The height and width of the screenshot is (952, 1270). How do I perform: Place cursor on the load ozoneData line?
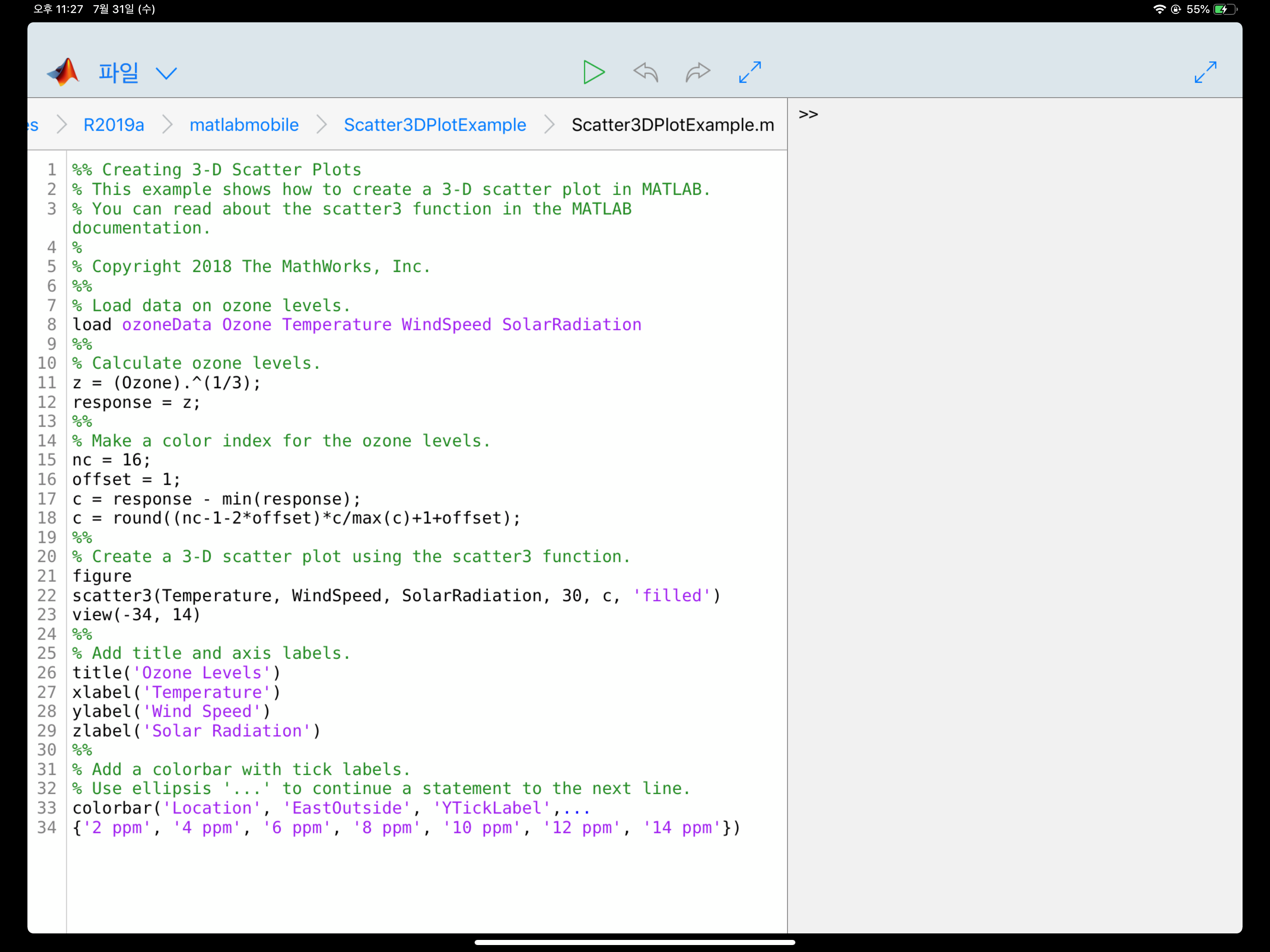(356, 324)
